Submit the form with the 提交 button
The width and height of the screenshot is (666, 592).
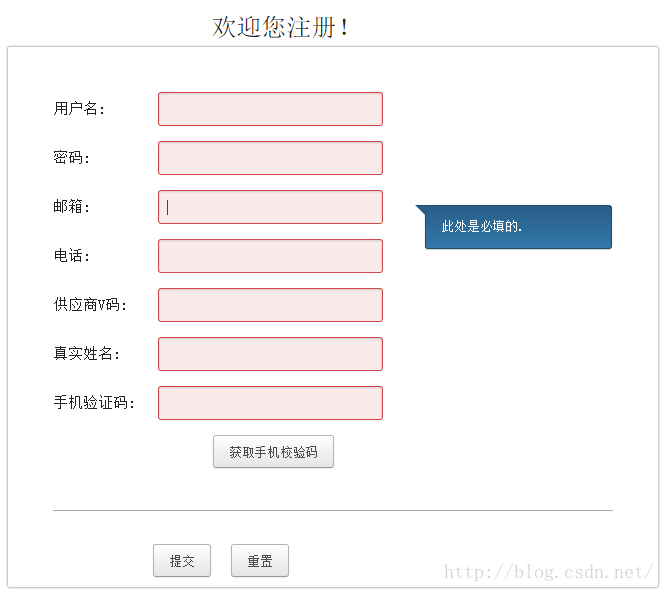(182, 561)
